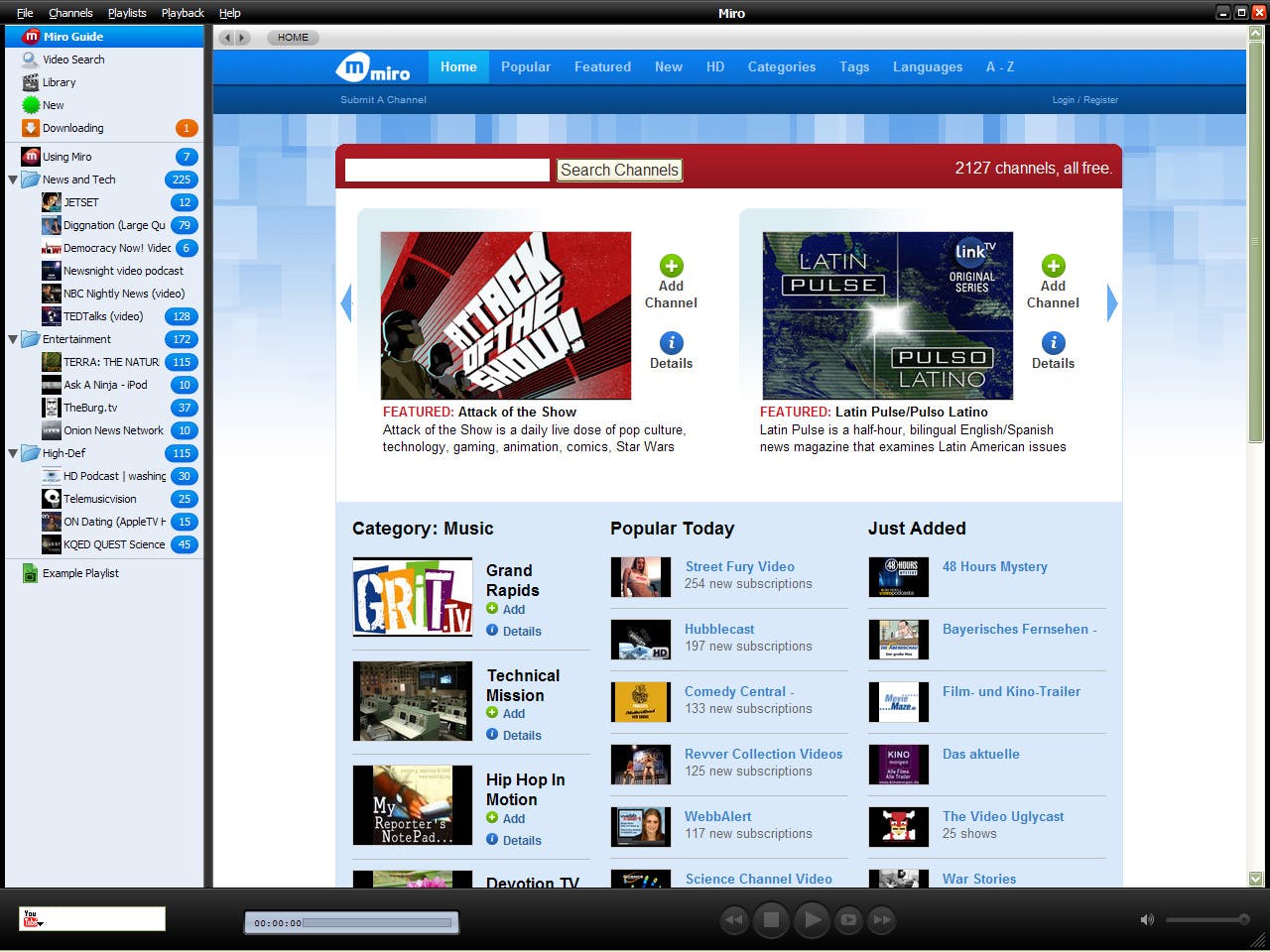Stop video playback
1270x952 pixels.
(x=771, y=919)
